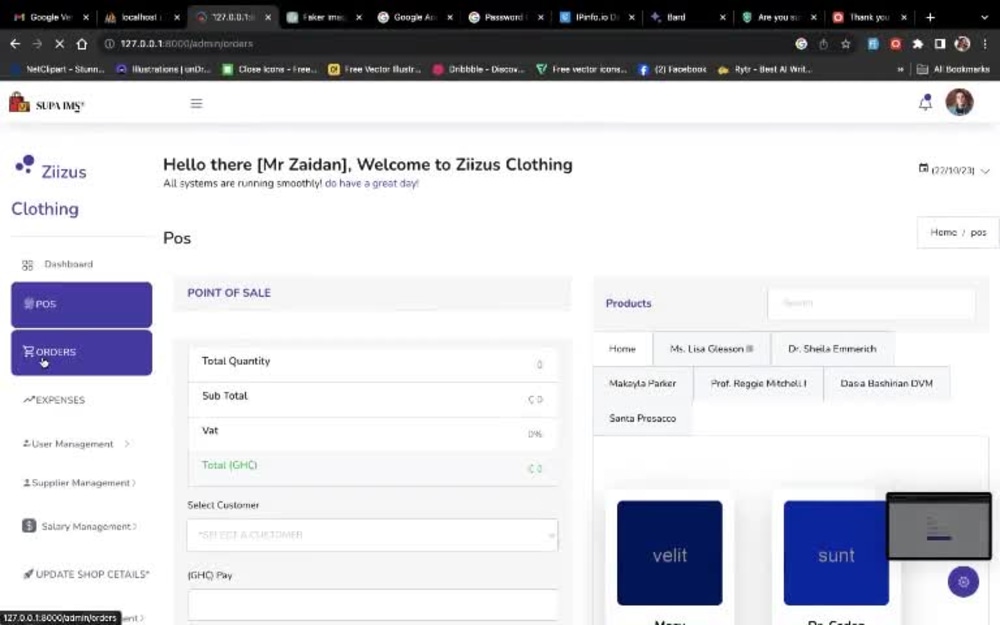Image resolution: width=1000 pixels, height=625 pixels.
Task: Open a new browser tab
Action: (930, 17)
